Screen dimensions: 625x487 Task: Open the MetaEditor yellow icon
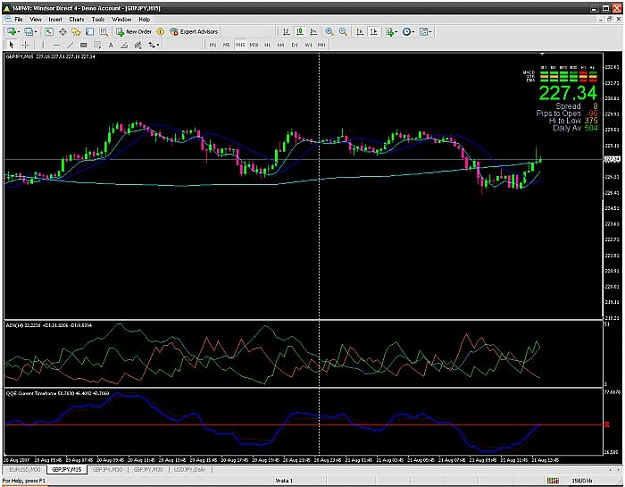(x=161, y=31)
